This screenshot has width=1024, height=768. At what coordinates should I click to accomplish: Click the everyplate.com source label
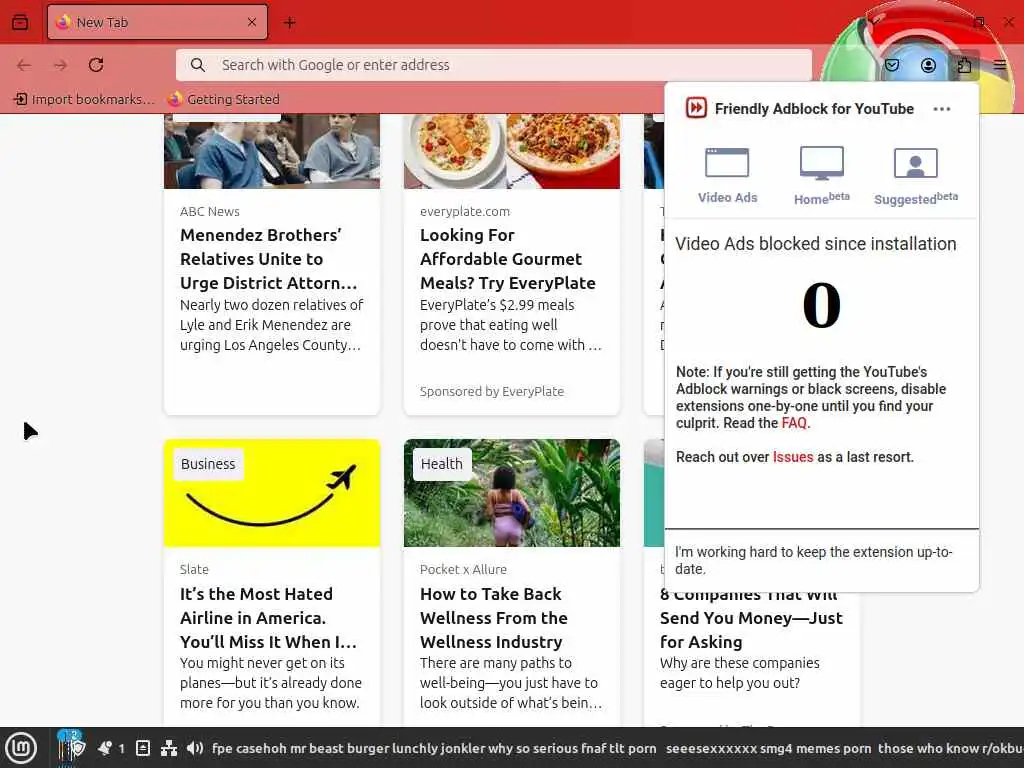pos(464,211)
